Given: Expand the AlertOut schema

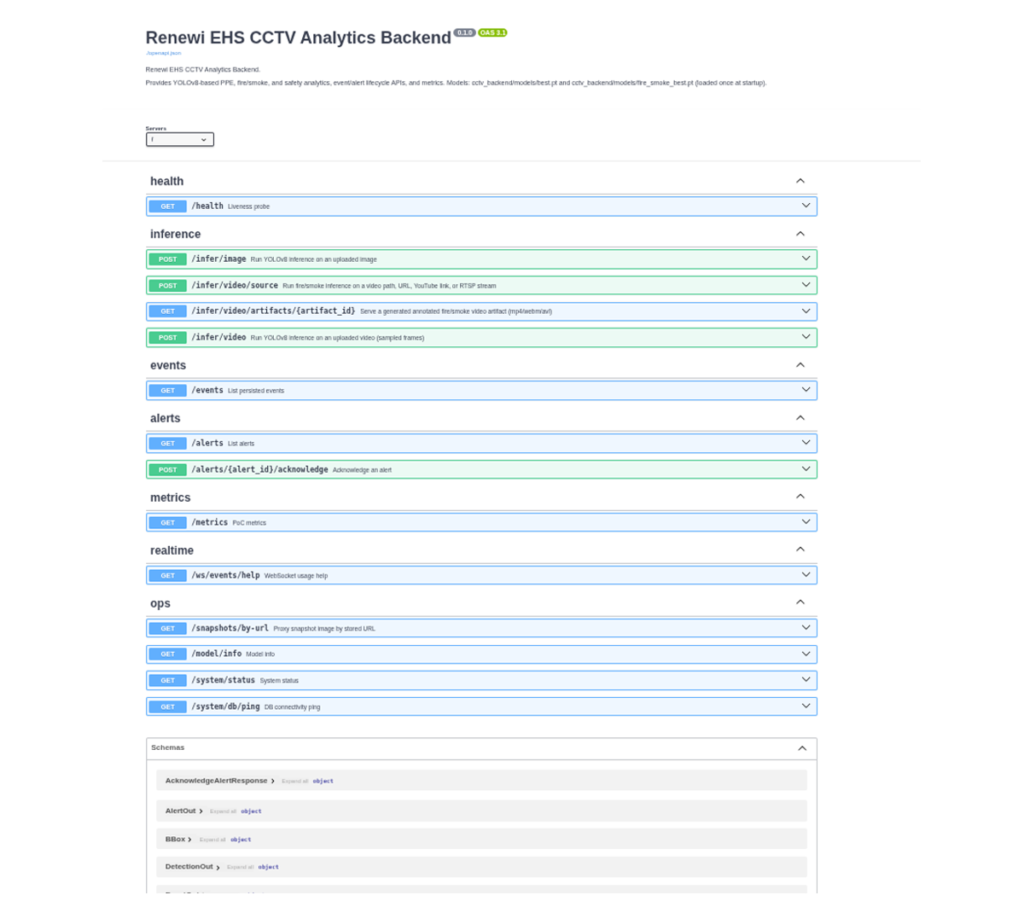Looking at the screenshot, I should (184, 811).
